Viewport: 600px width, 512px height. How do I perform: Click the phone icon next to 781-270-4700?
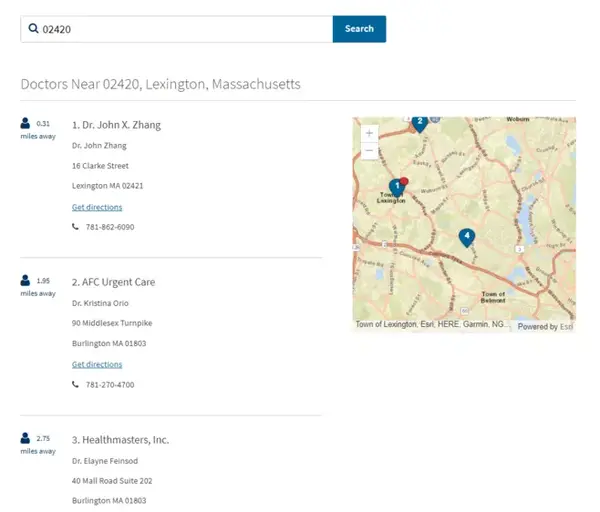[75, 384]
